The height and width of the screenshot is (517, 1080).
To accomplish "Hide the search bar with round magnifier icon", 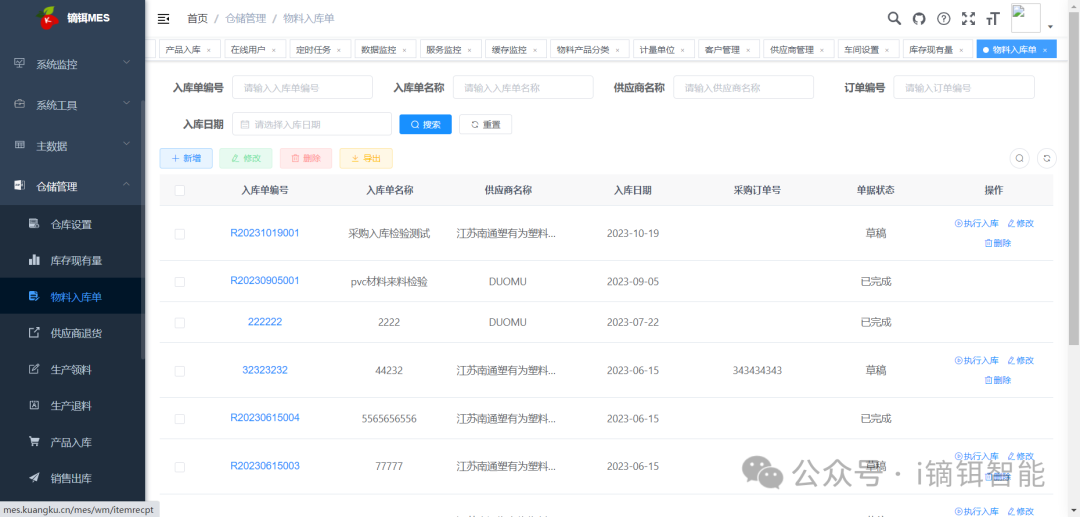I will pos(1019,158).
